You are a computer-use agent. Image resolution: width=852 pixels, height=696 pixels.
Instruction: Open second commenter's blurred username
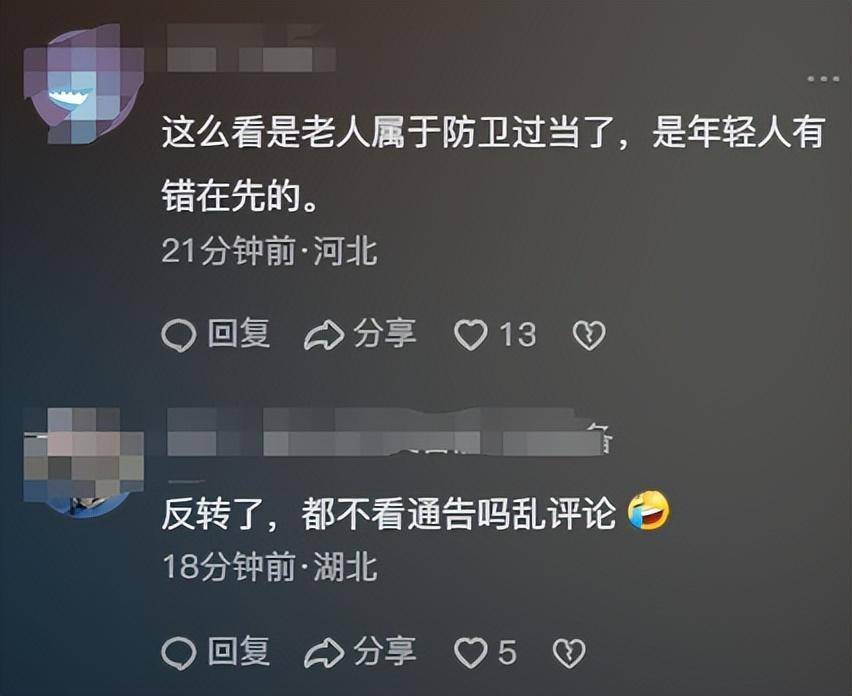(390, 432)
